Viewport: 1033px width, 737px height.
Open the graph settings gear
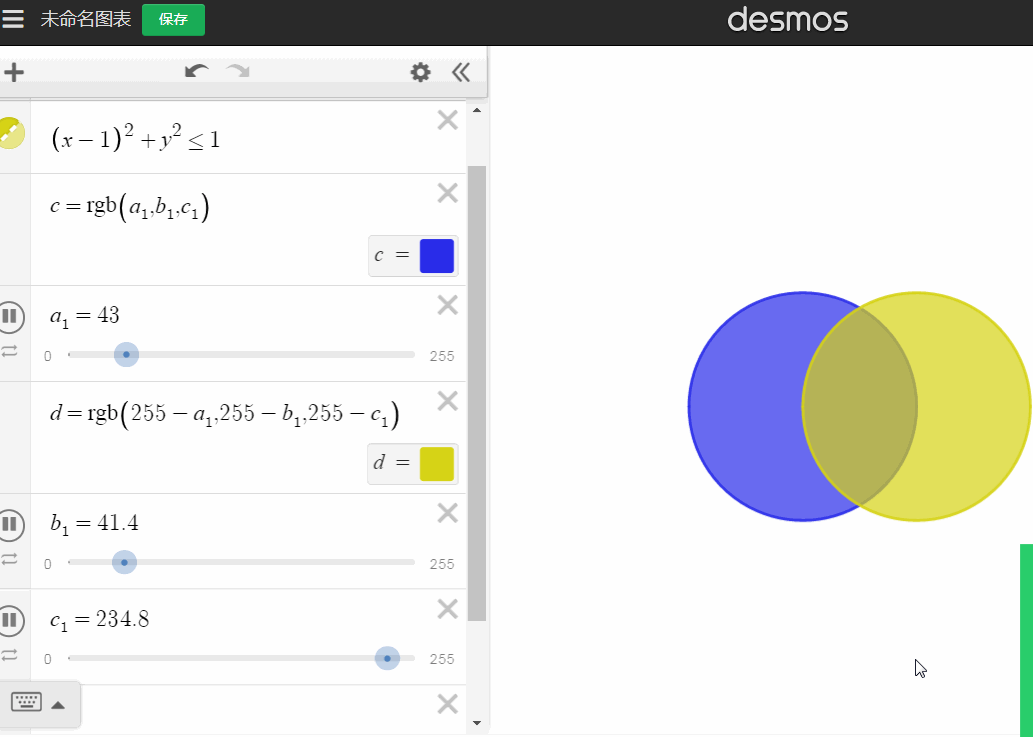click(420, 72)
